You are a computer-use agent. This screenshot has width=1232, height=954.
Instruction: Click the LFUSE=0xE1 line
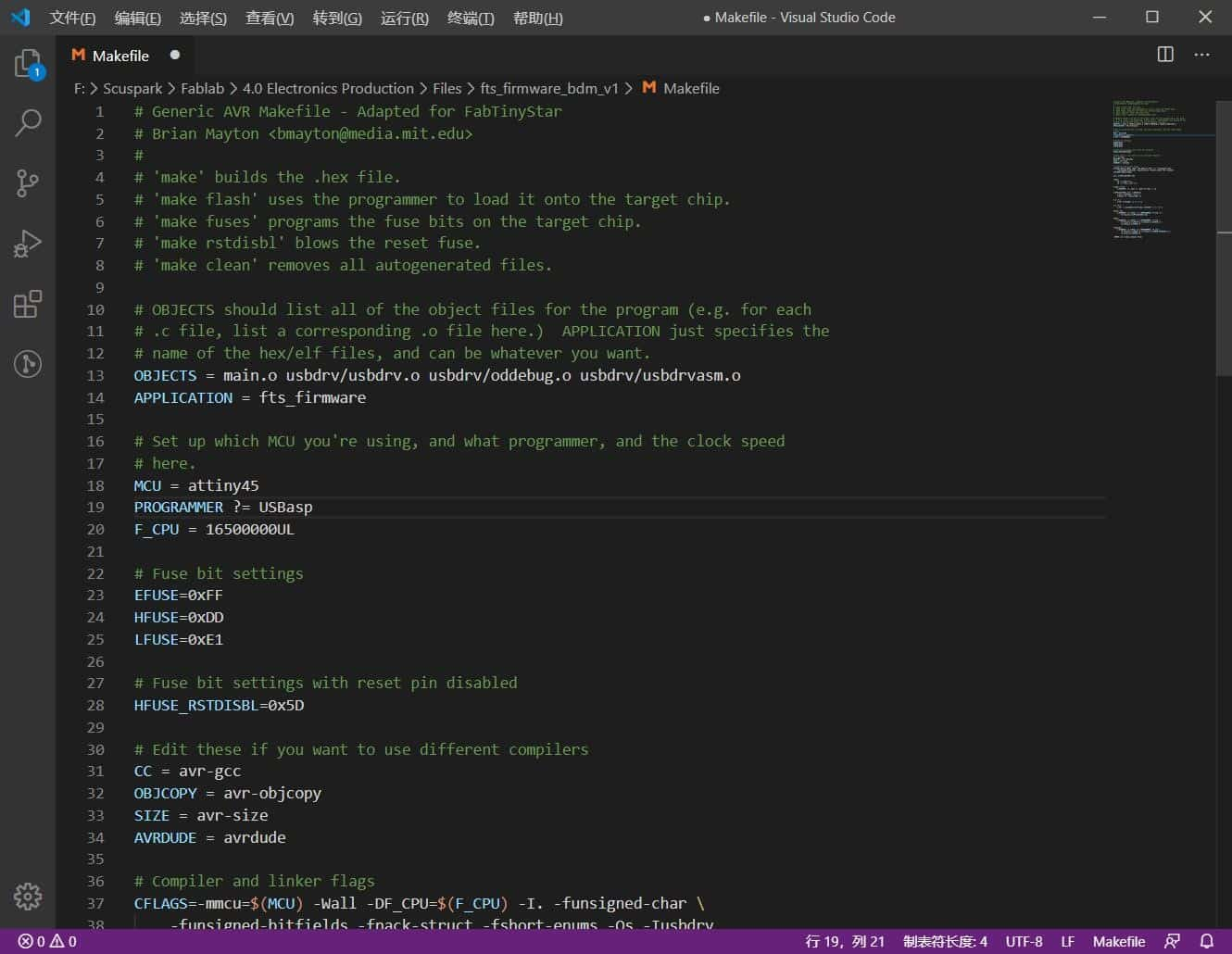[x=178, y=639]
